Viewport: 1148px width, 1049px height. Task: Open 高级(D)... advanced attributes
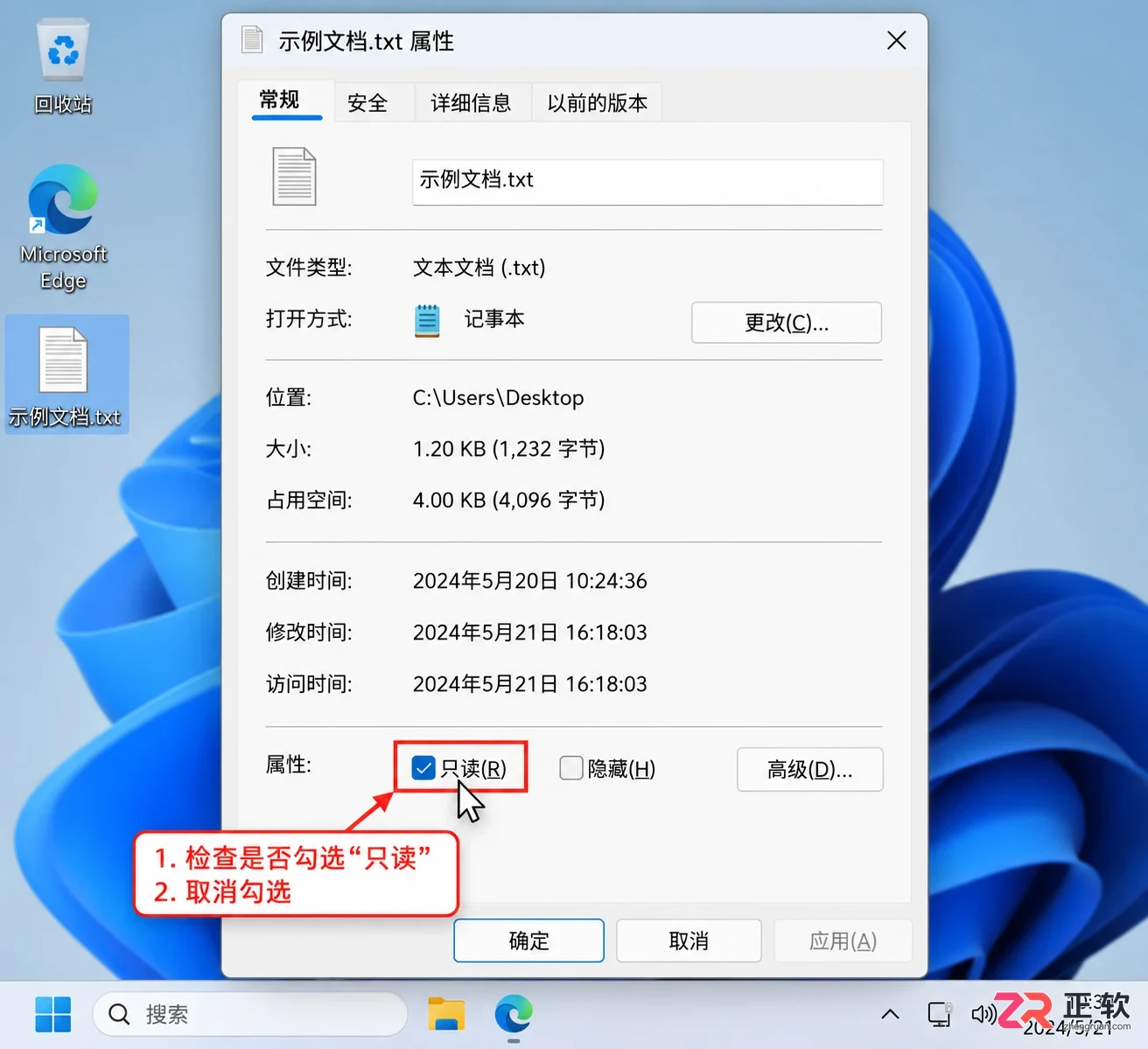(810, 769)
